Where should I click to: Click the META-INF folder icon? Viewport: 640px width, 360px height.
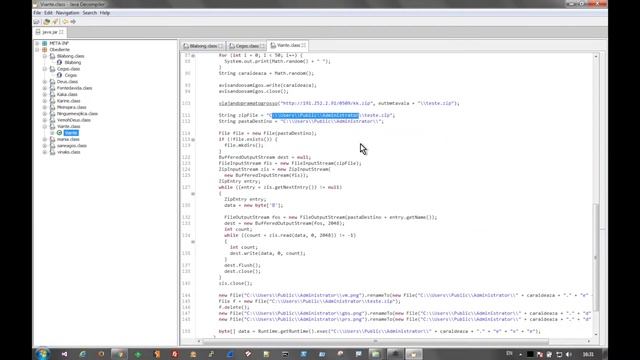[x=44, y=43]
